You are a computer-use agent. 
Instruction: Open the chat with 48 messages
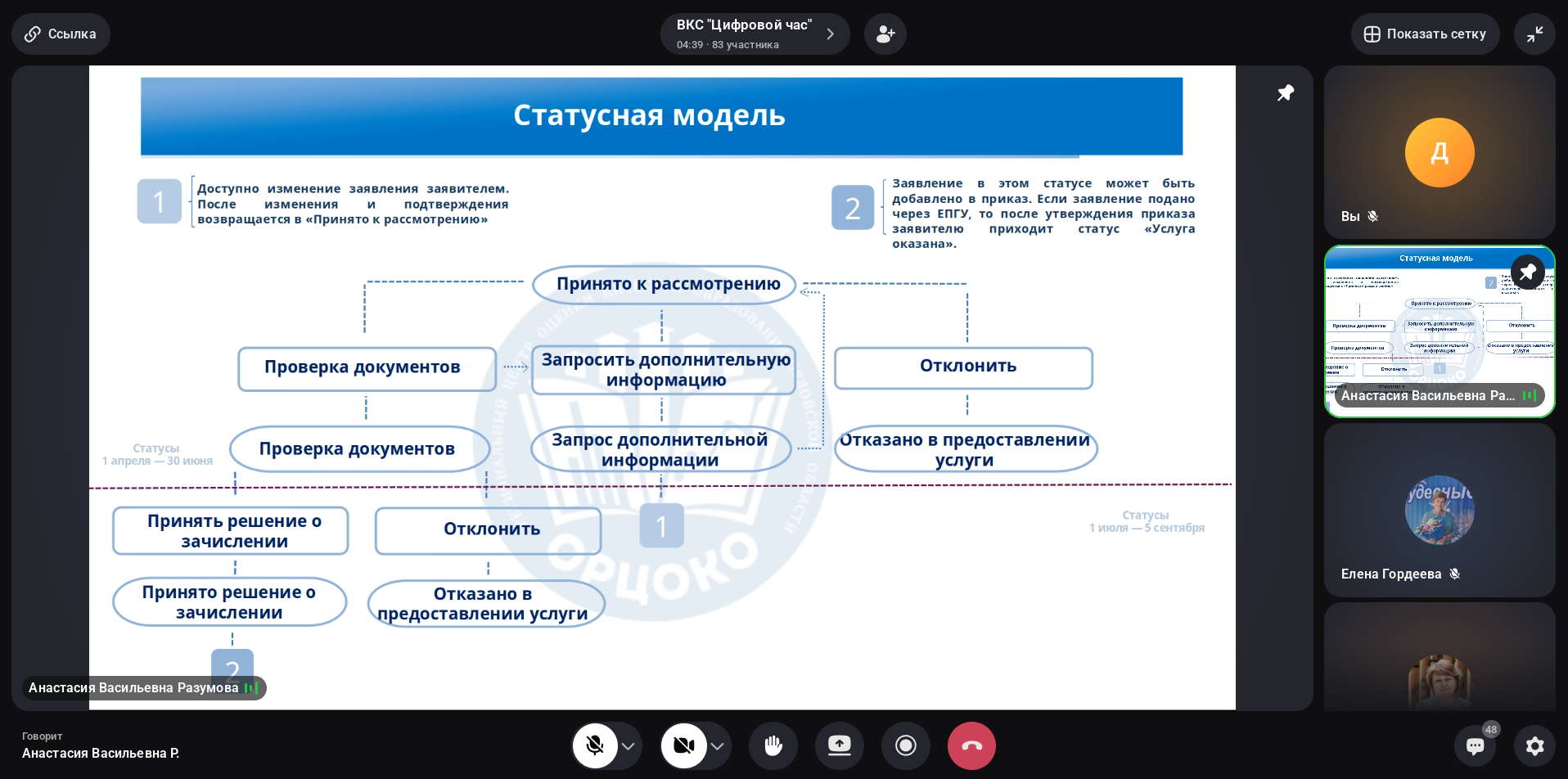pos(1475,745)
